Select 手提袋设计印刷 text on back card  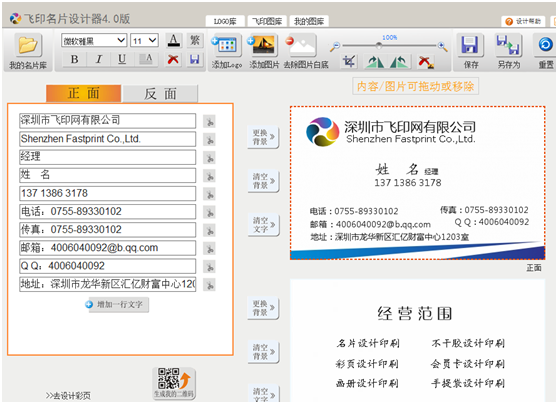pyautogui.click(x=468, y=383)
